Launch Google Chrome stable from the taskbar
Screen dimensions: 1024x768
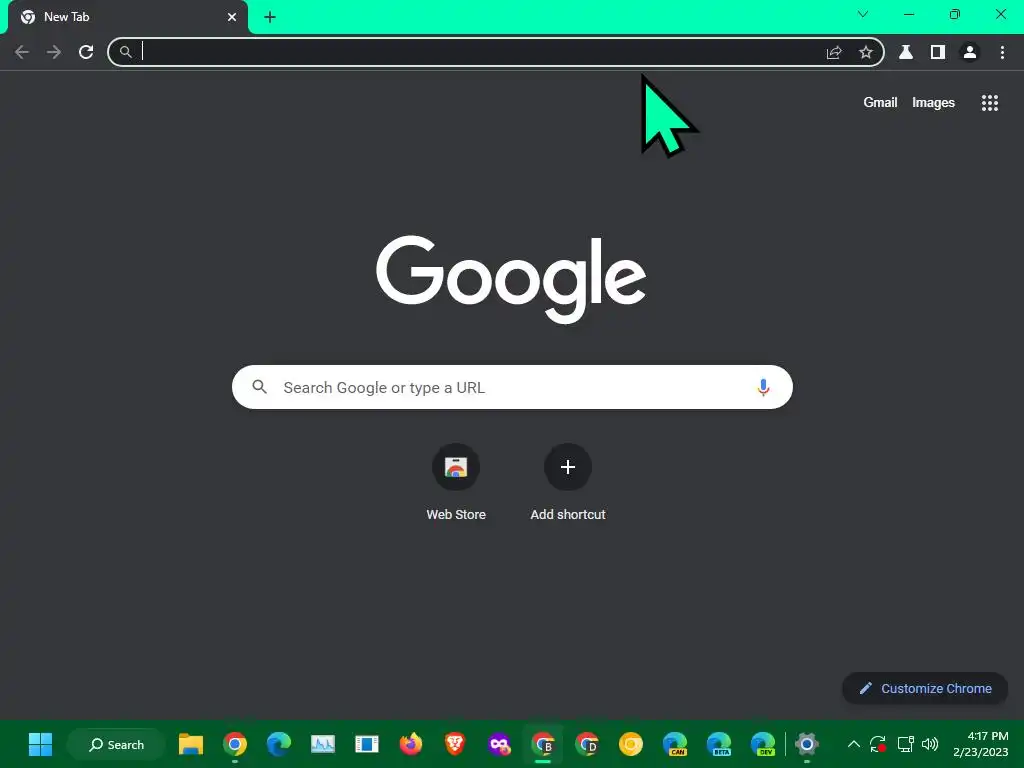point(235,744)
